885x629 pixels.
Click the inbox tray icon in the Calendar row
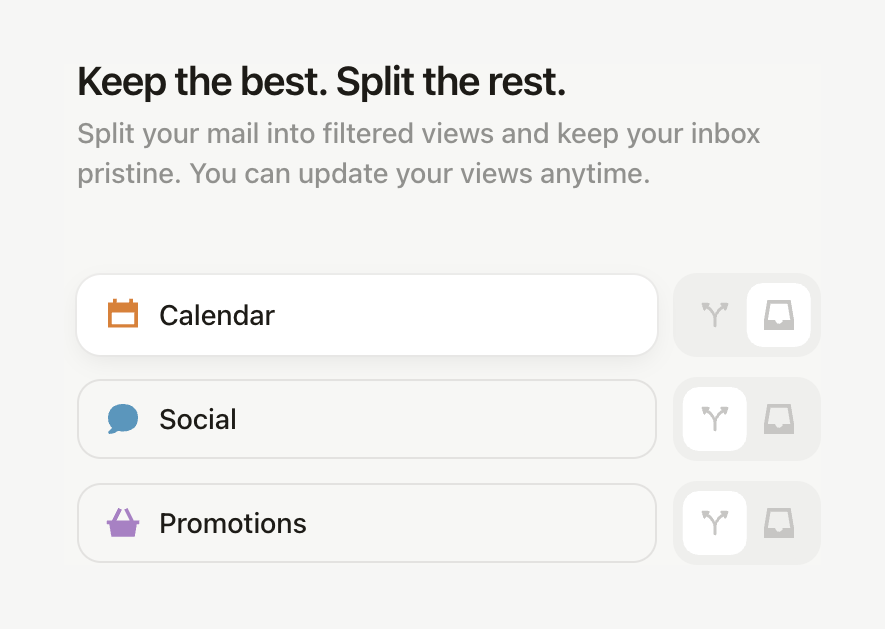780,314
